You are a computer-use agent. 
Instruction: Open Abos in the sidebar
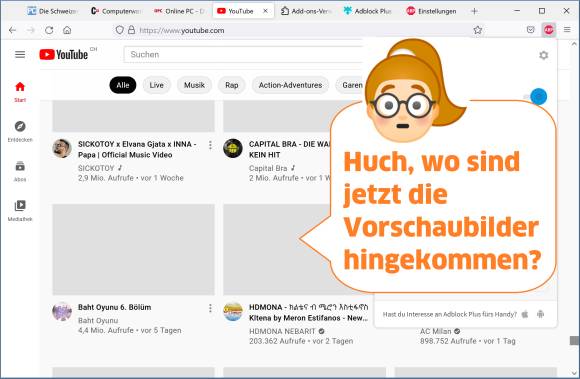[20, 171]
